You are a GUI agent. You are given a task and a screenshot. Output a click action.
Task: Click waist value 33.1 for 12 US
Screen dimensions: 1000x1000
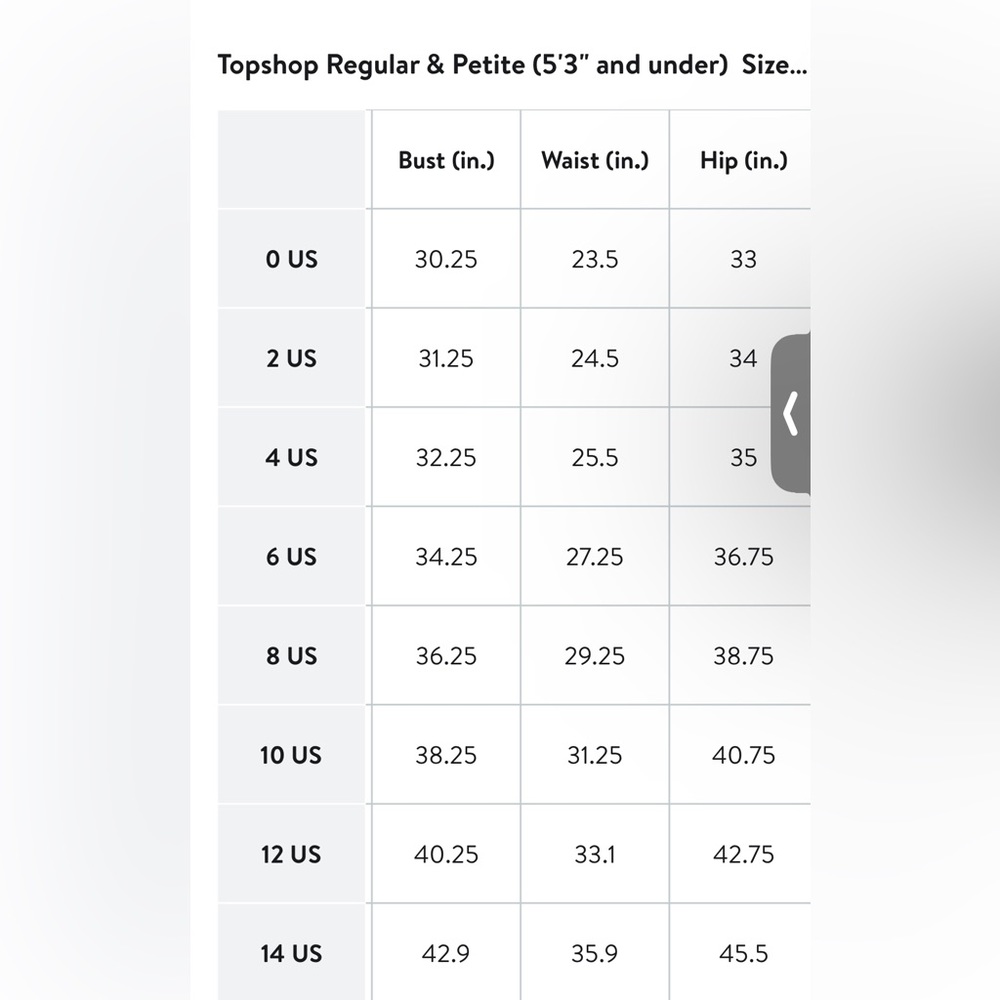click(x=595, y=854)
